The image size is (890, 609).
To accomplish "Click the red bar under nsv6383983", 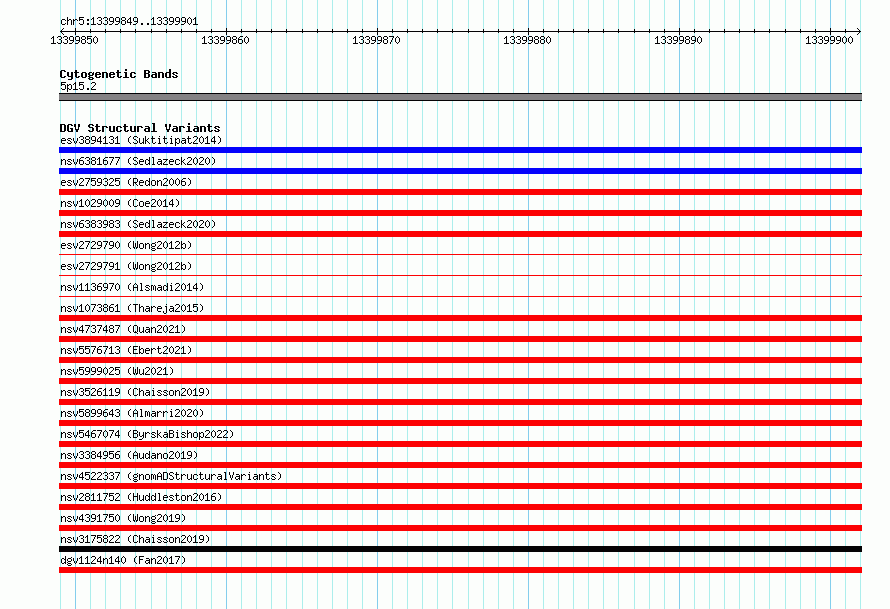I will (460, 234).
